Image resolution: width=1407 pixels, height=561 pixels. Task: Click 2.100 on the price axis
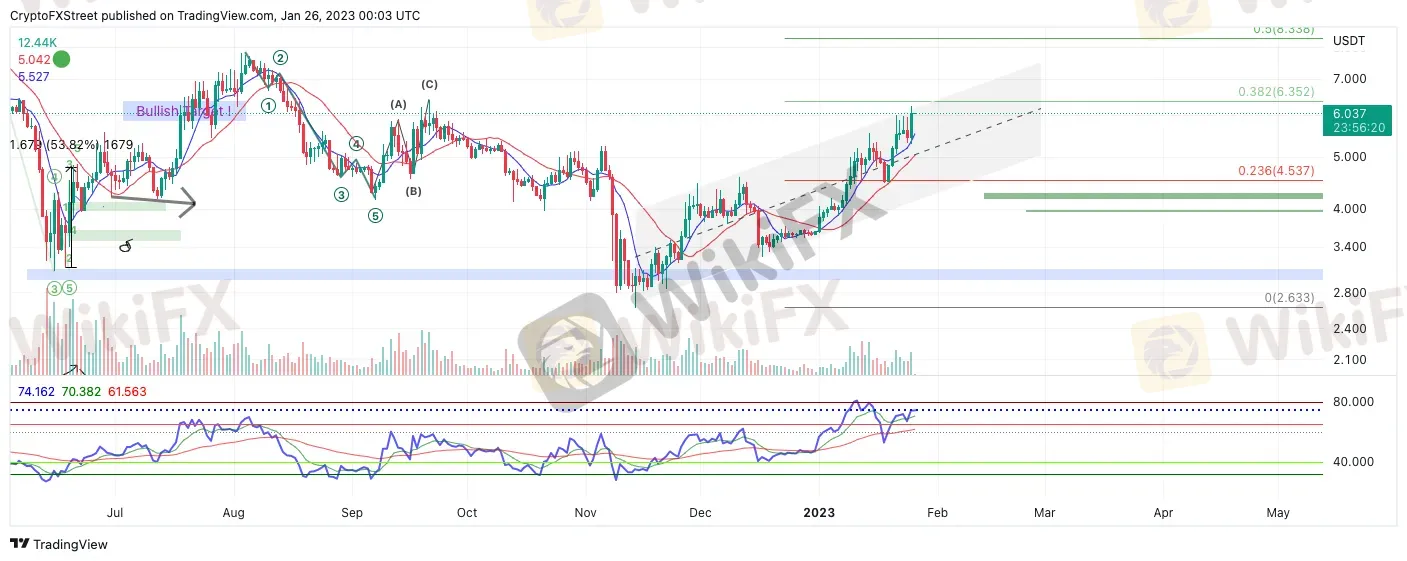[x=1349, y=360]
